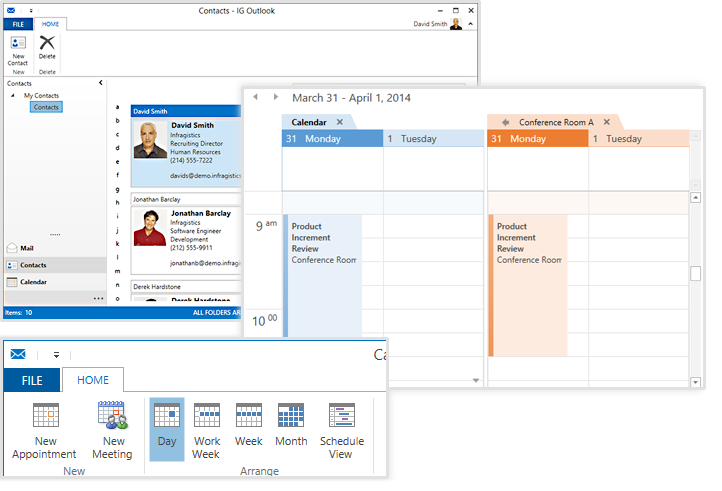The width and height of the screenshot is (722, 491).
Task: Jump to letter d in contact index
Action: pos(117,148)
